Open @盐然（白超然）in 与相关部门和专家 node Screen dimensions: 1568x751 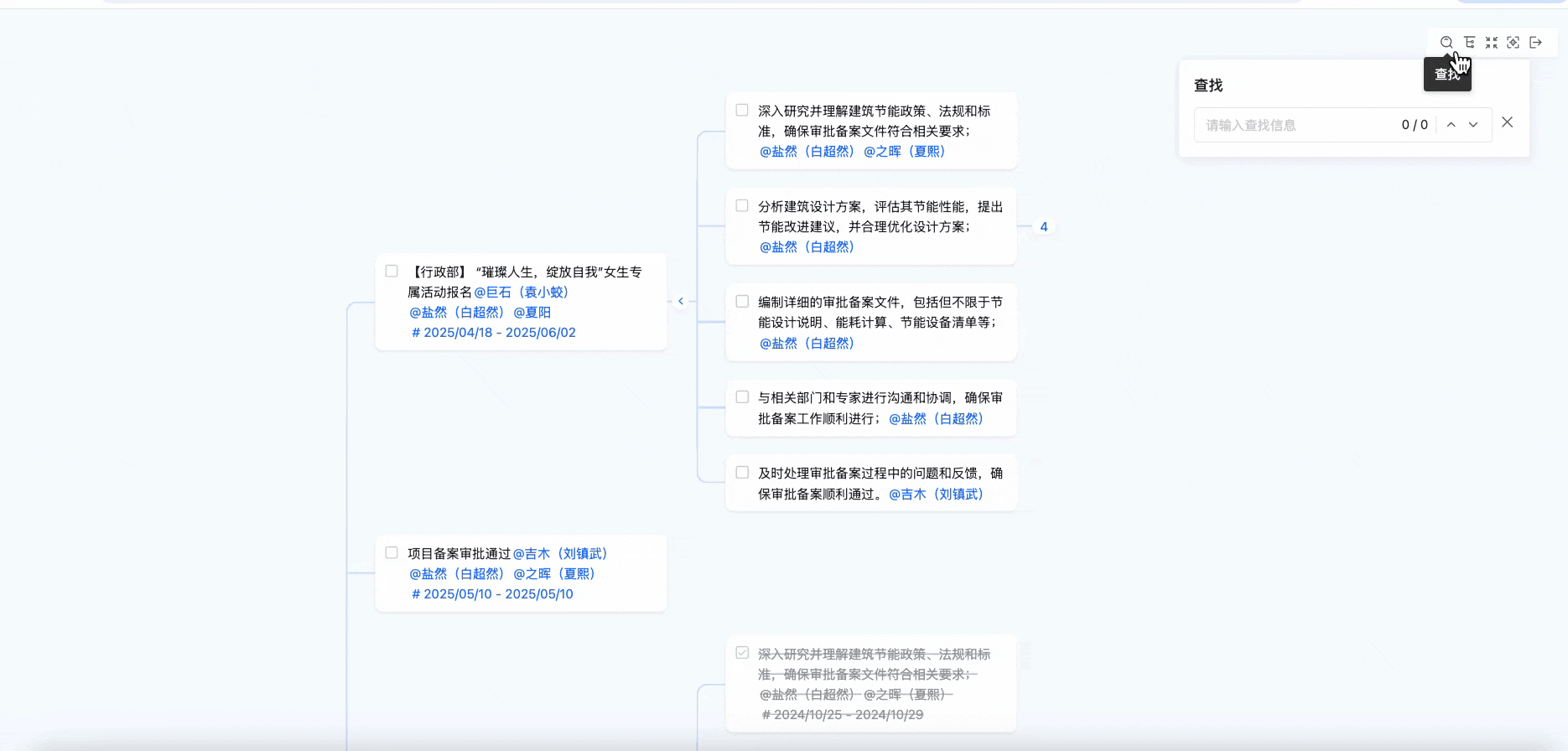tap(937, 418)
